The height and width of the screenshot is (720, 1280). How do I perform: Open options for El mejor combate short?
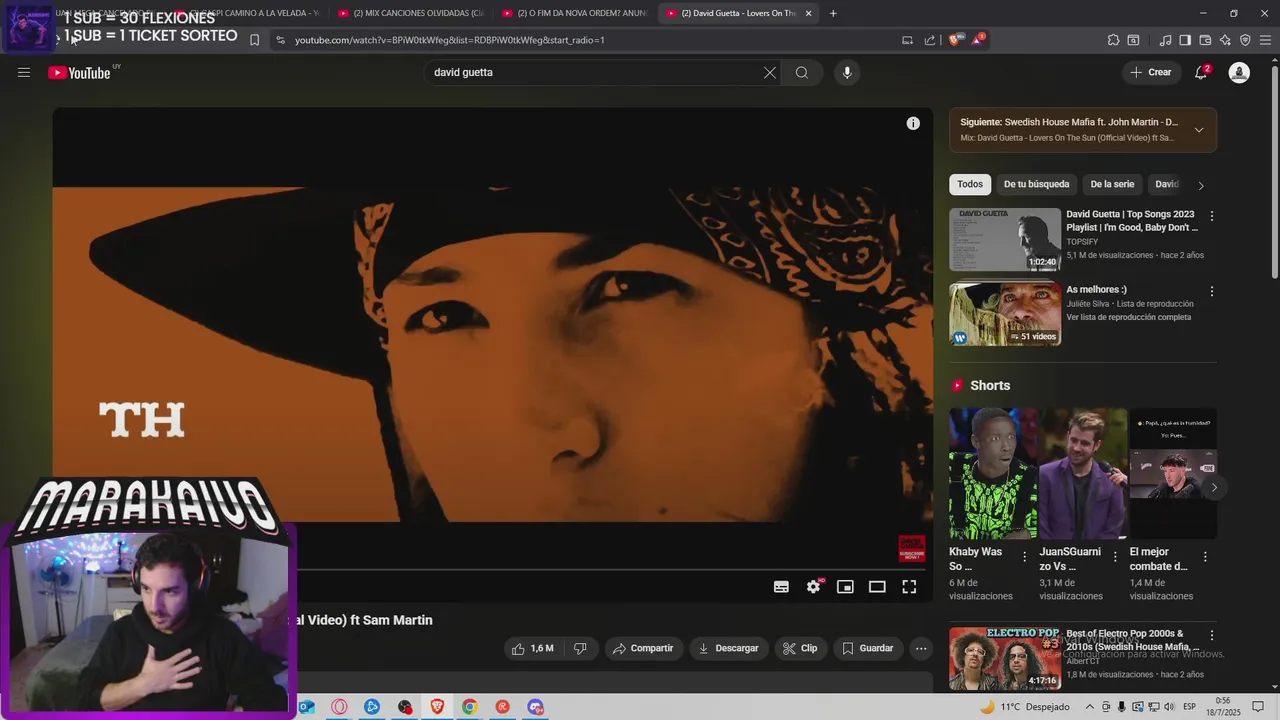[1205, 557]
